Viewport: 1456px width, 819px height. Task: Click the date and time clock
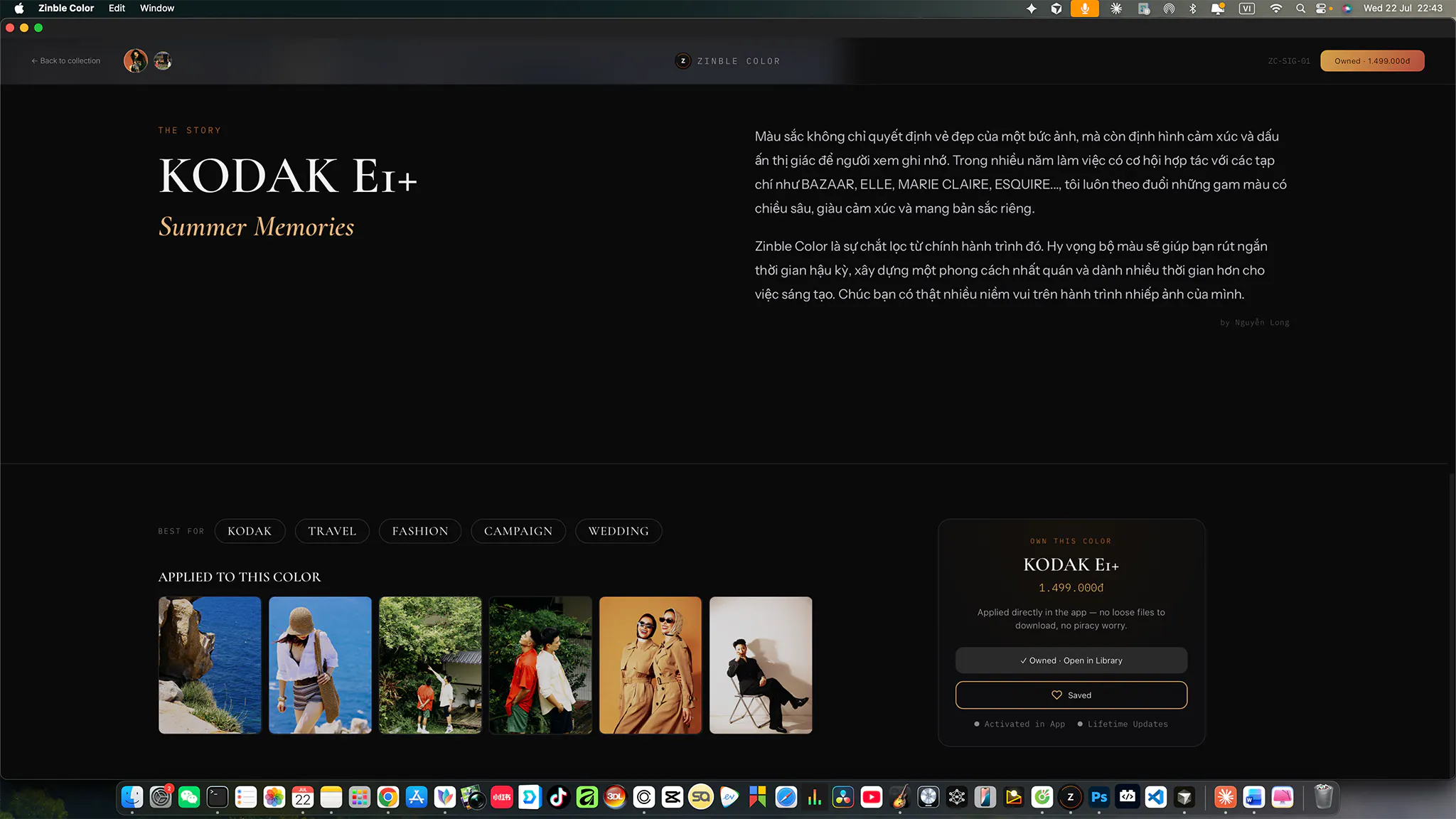[x=1403, y=9]
